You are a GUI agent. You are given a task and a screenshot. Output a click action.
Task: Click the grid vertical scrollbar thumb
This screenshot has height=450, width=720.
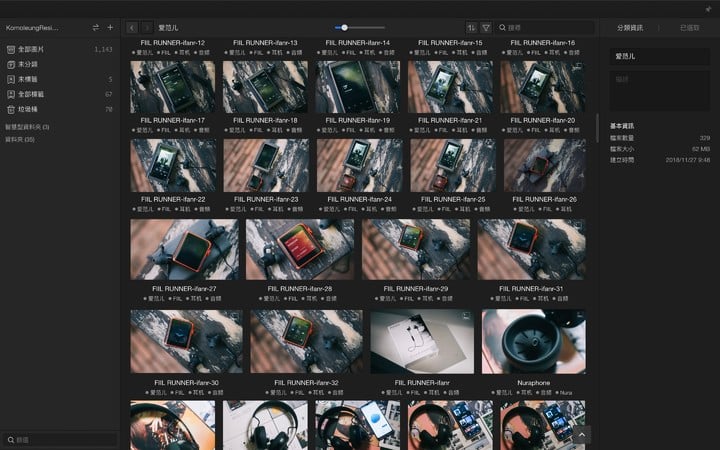coord(597,128)
